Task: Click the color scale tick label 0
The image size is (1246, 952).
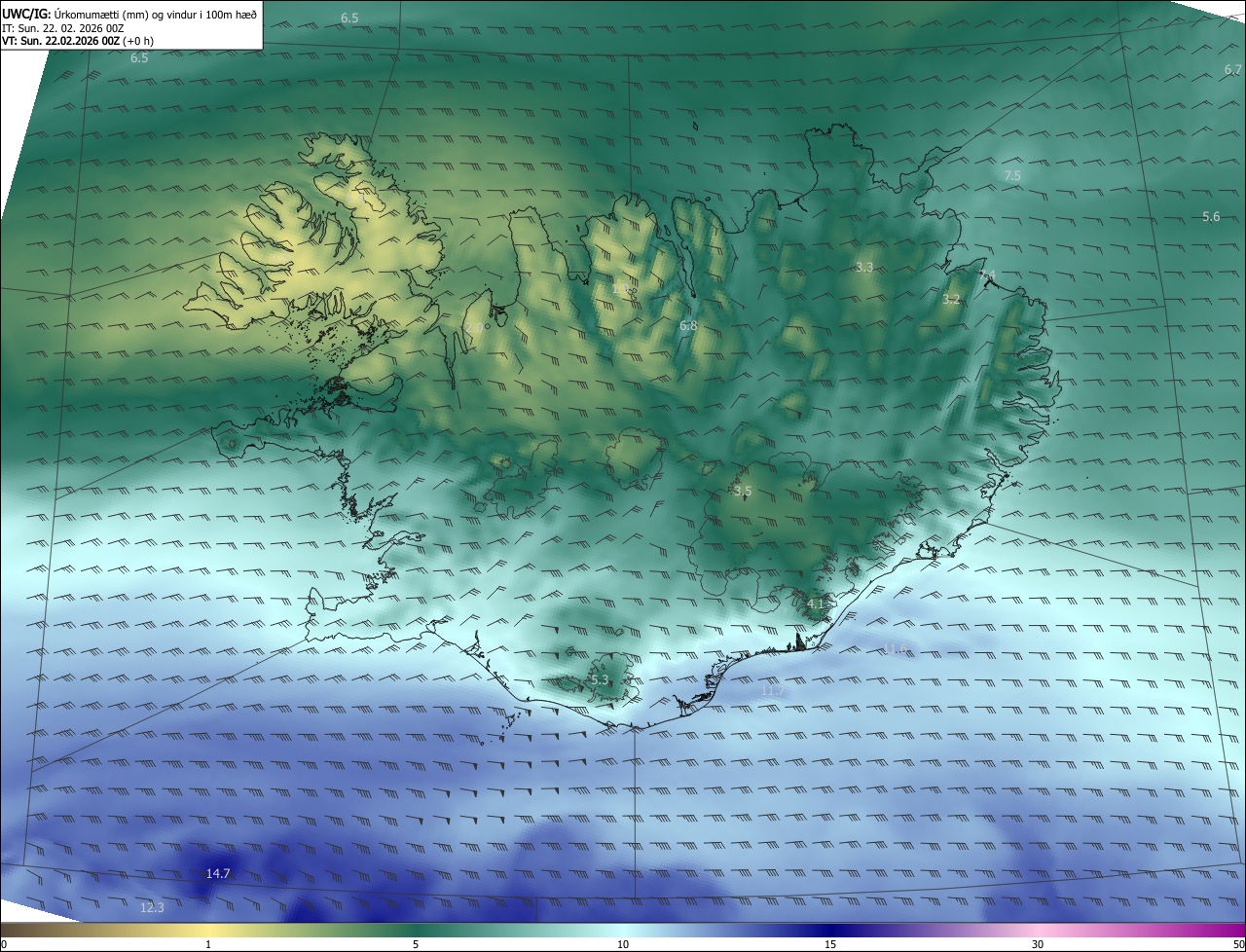Action: [4, 944]
